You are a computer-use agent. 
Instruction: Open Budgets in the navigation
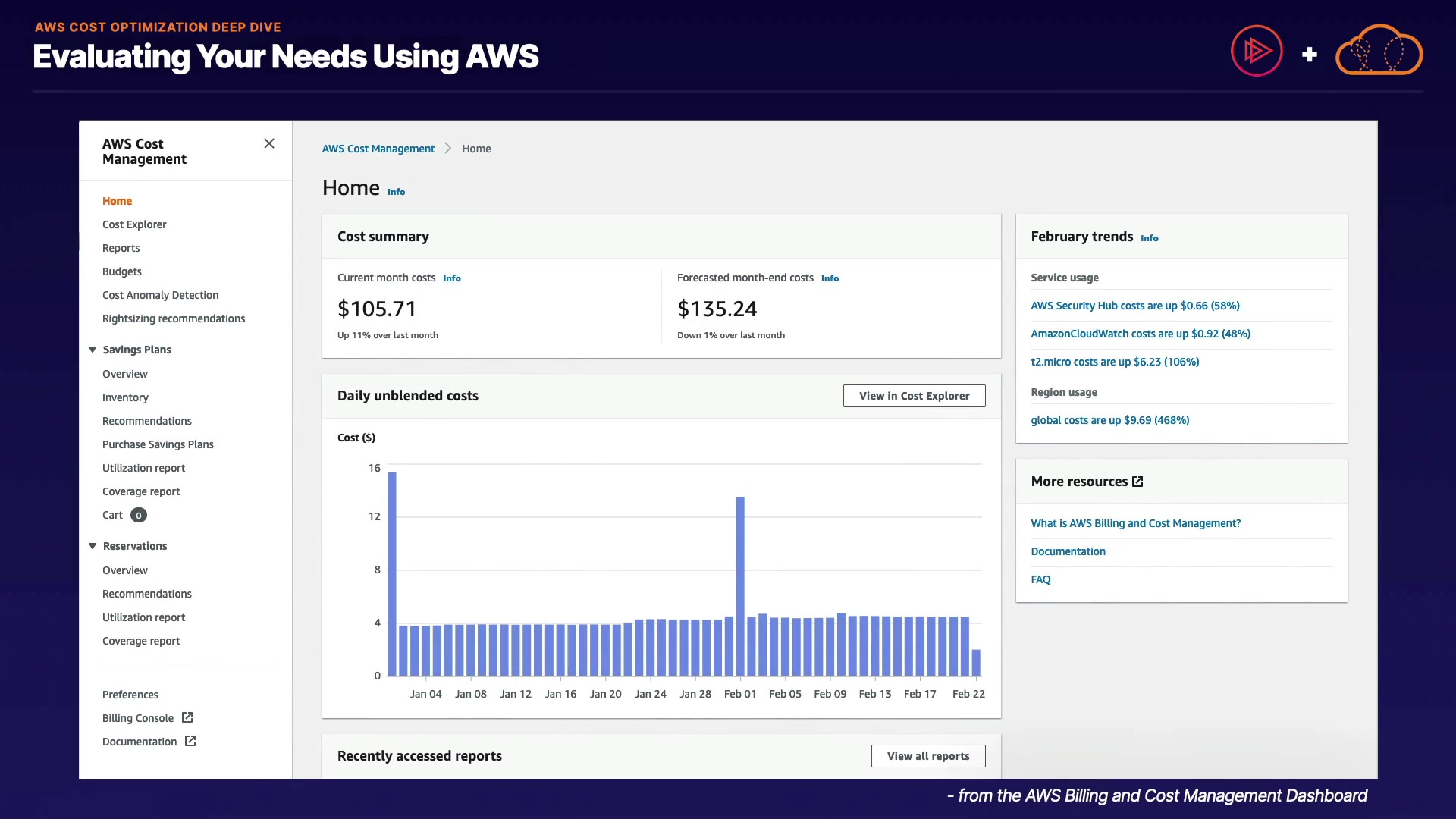pyautogui.click(x=122, y=271)
